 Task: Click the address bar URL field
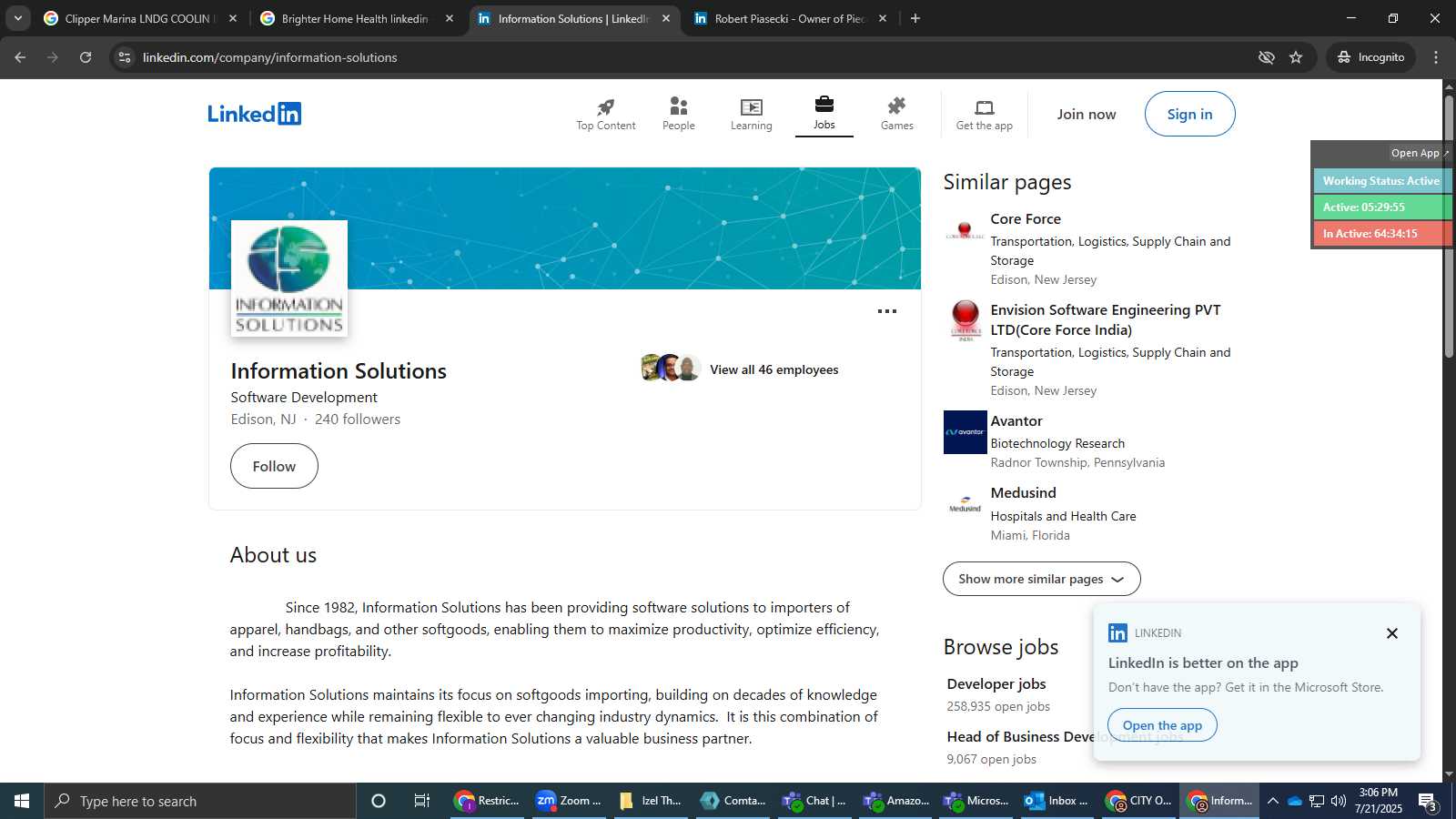pos(692,57)
